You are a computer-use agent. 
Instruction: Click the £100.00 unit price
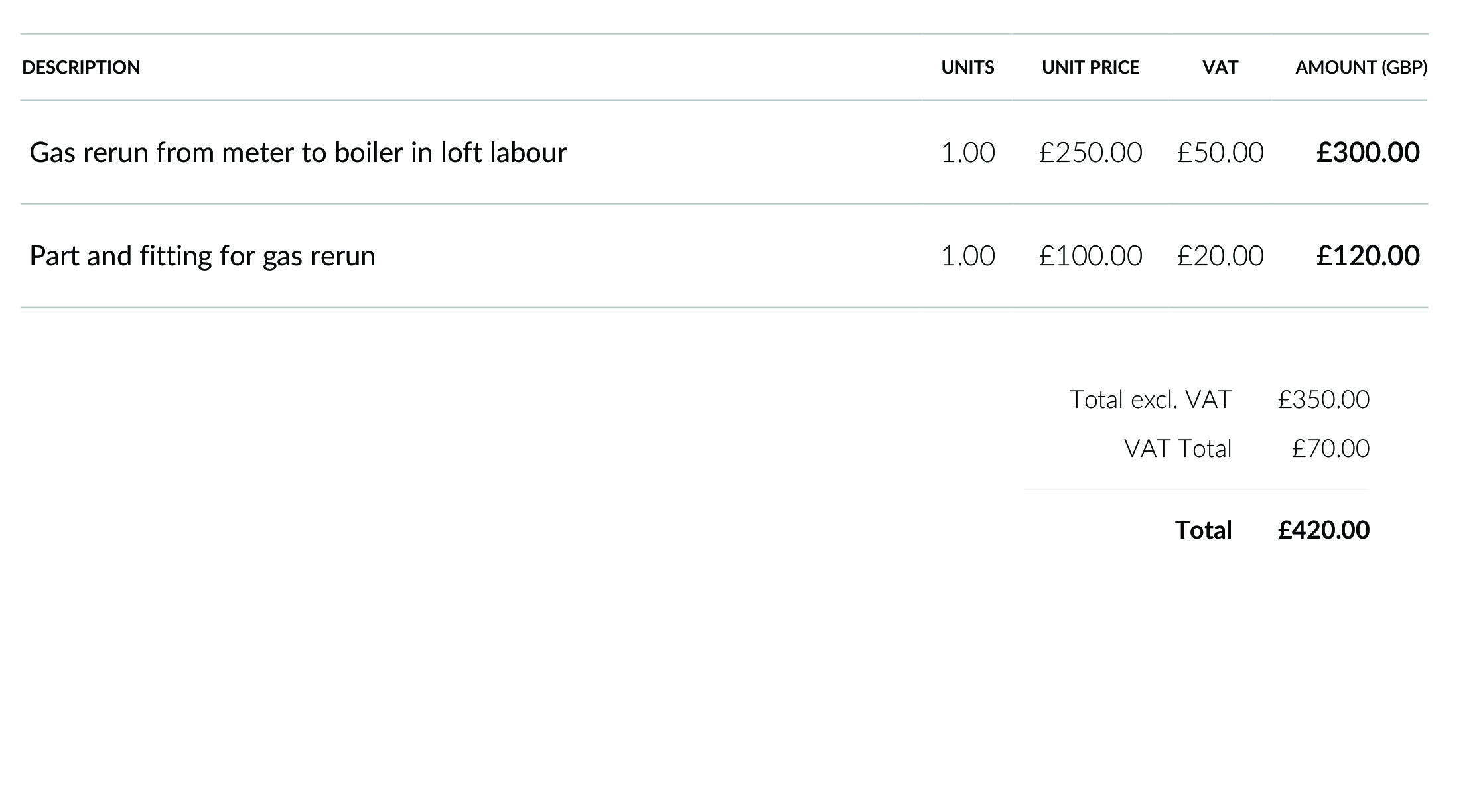point(1090,256)
